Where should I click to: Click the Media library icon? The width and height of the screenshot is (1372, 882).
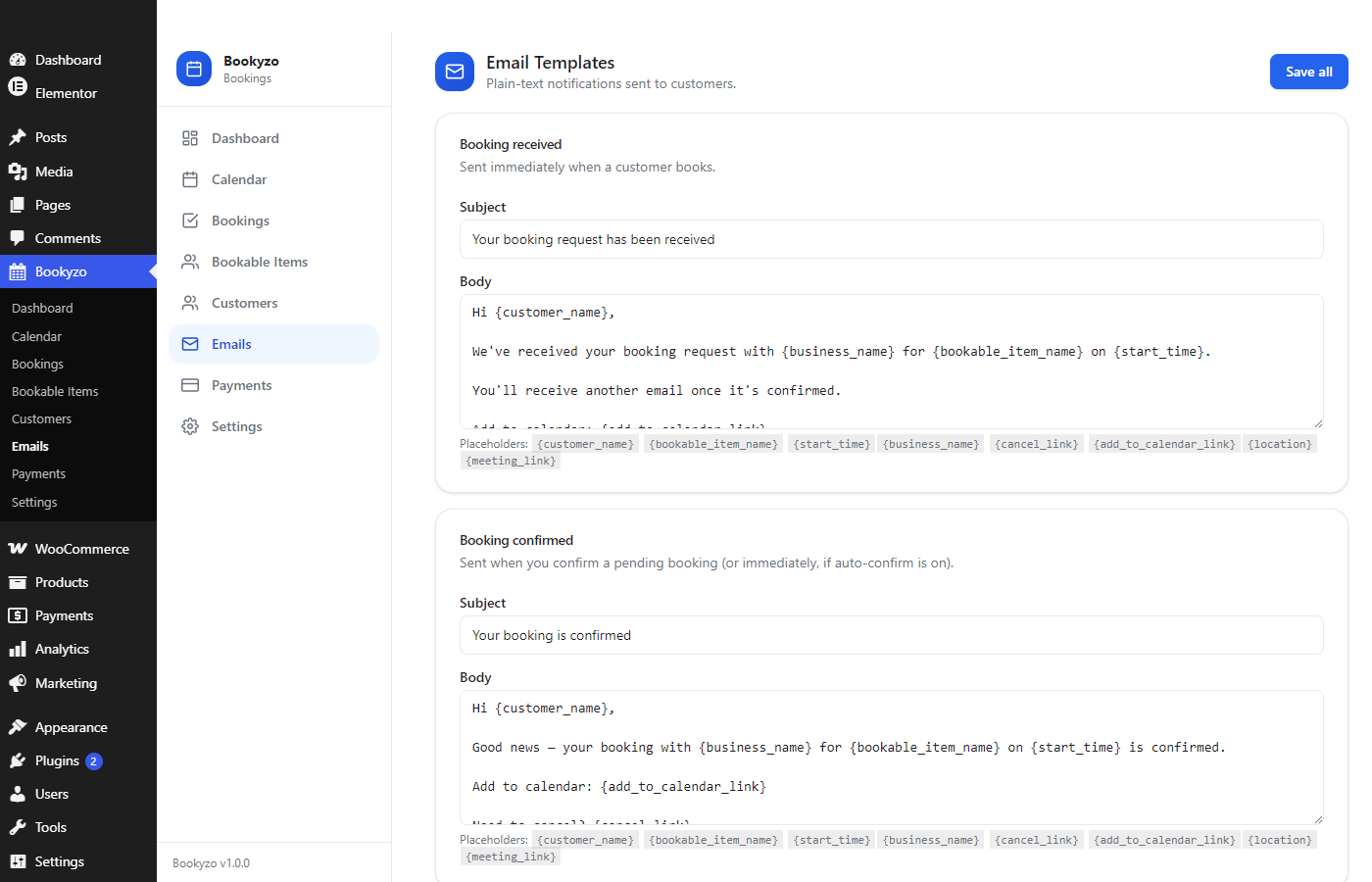(18, 171)
